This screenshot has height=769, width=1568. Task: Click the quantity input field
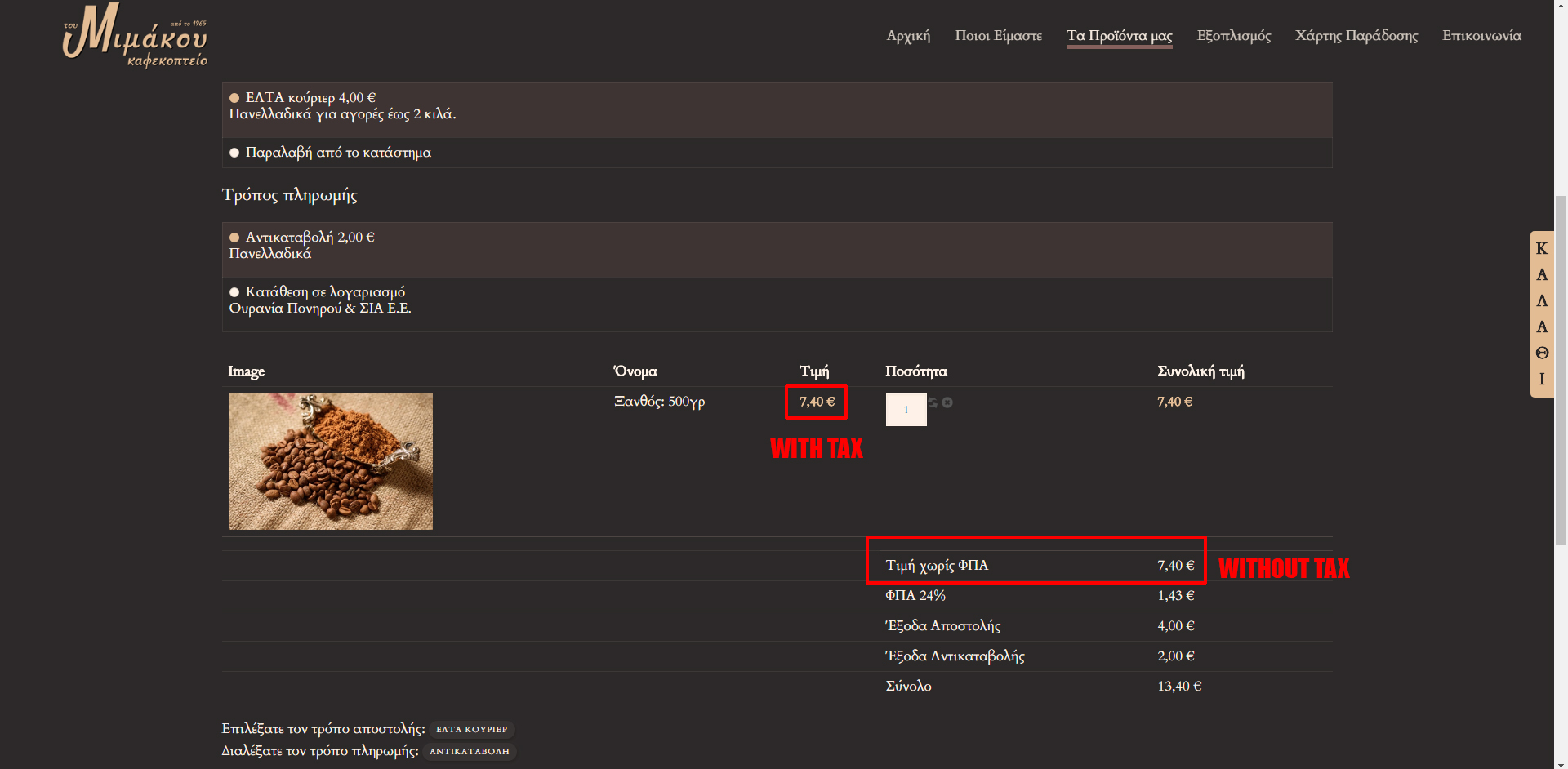point(906,410)
